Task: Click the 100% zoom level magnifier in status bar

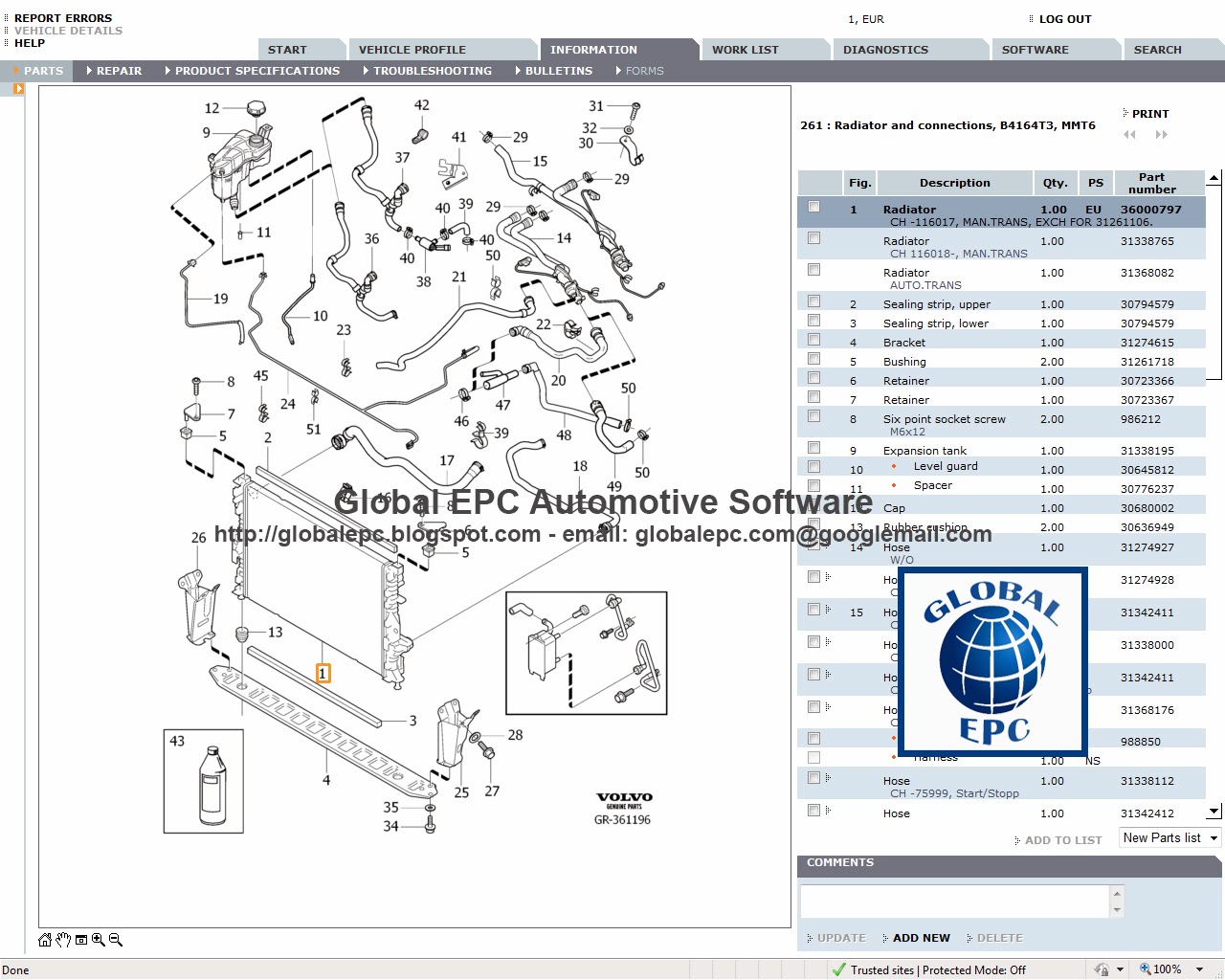Action: point(1146,969)
